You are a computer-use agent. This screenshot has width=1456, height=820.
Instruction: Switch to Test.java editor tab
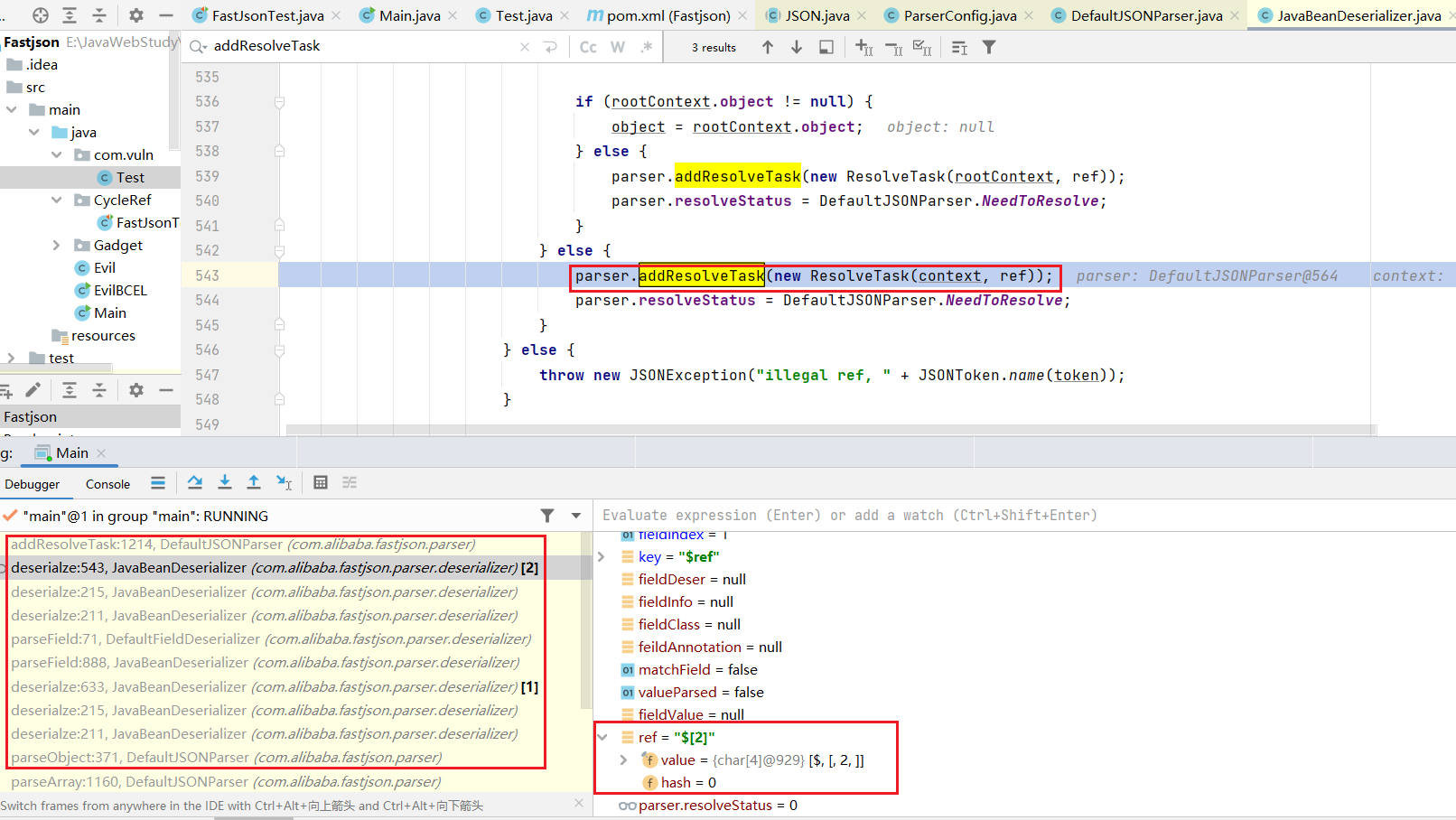tap(524, 15)
